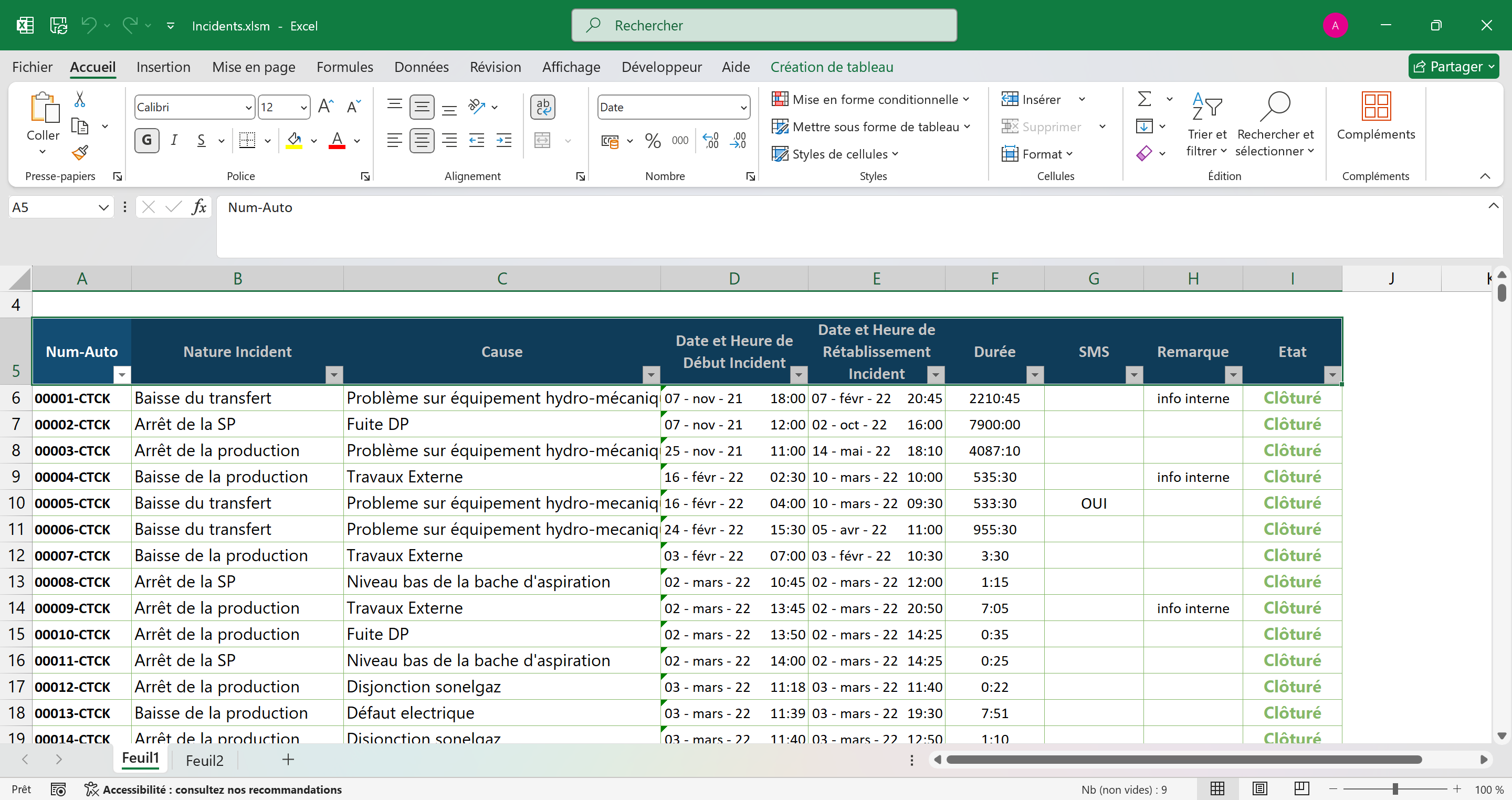Screen dimensions: 1512x800
Task: Click the Partager button
Action: point(1453,67)
